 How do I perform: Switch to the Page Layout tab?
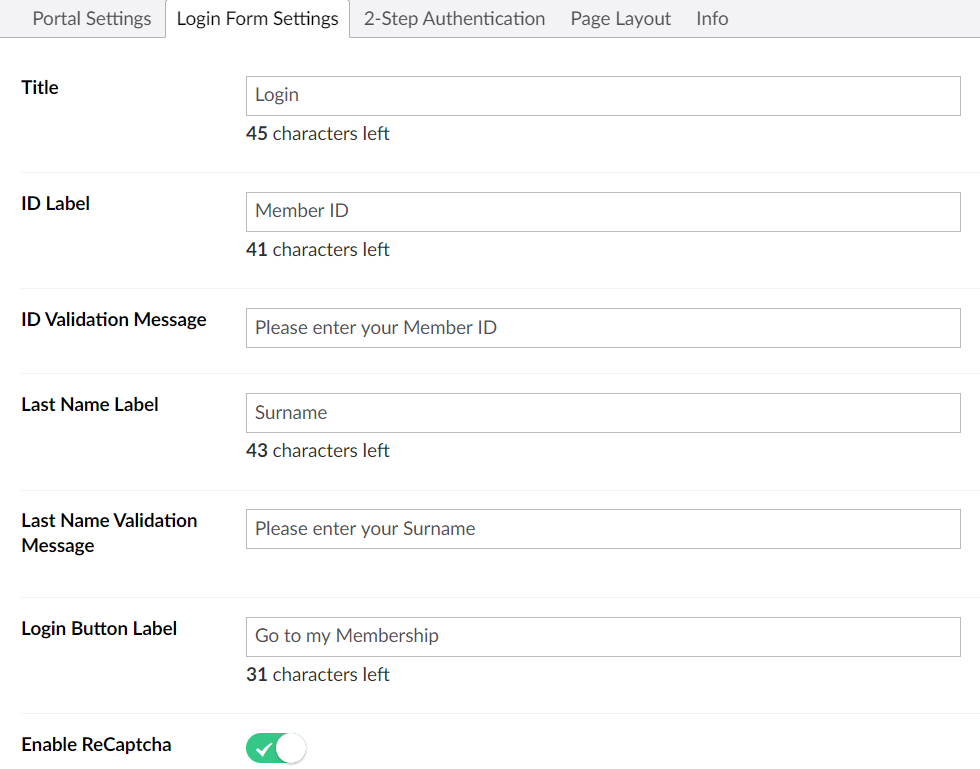pos(620,18)
